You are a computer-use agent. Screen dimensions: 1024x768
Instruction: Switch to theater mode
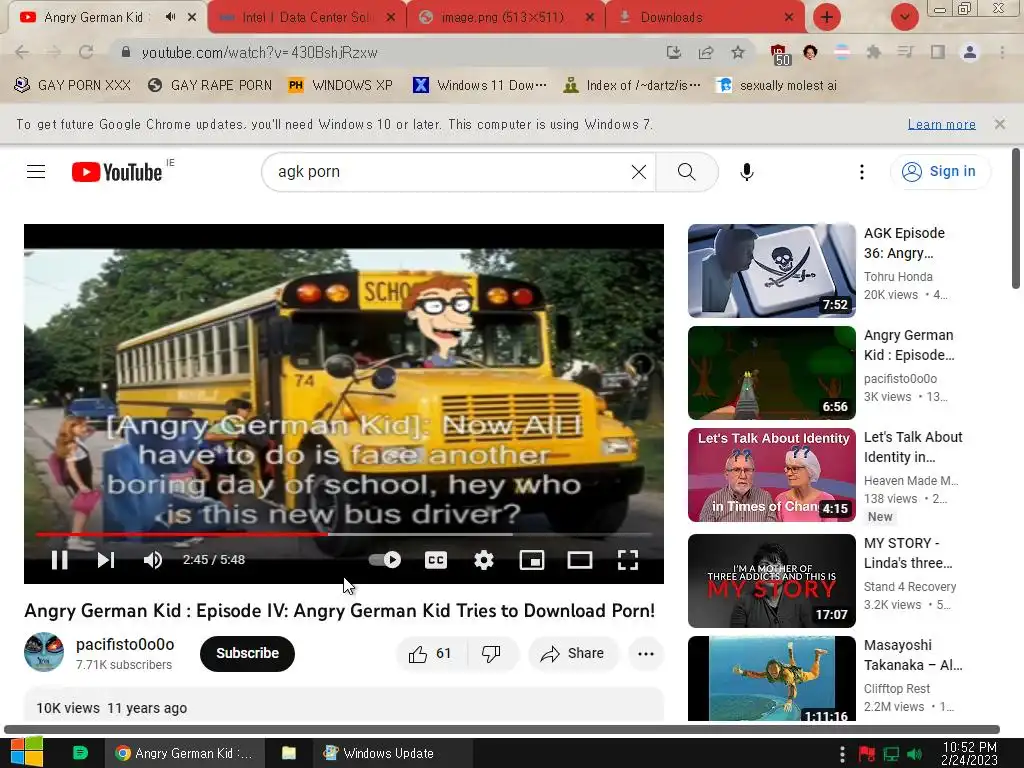(579, 560)
